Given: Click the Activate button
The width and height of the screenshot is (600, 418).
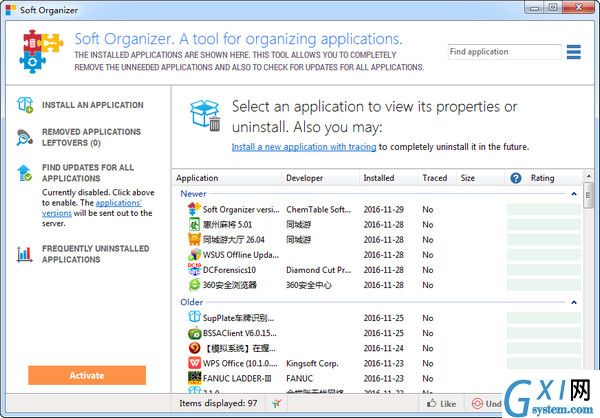Looking at the screenshot, I should pos(87,375).
